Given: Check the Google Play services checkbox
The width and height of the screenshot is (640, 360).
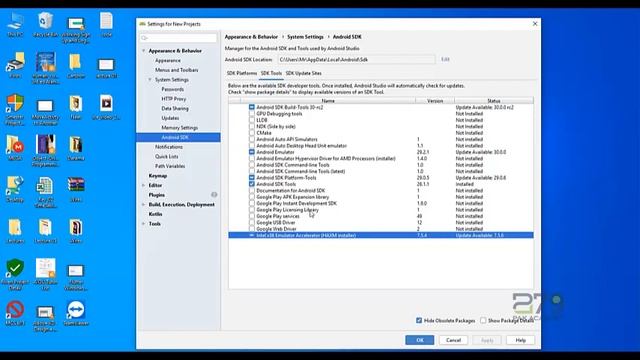Looking at the screenshot, I should tap(251, 216).
